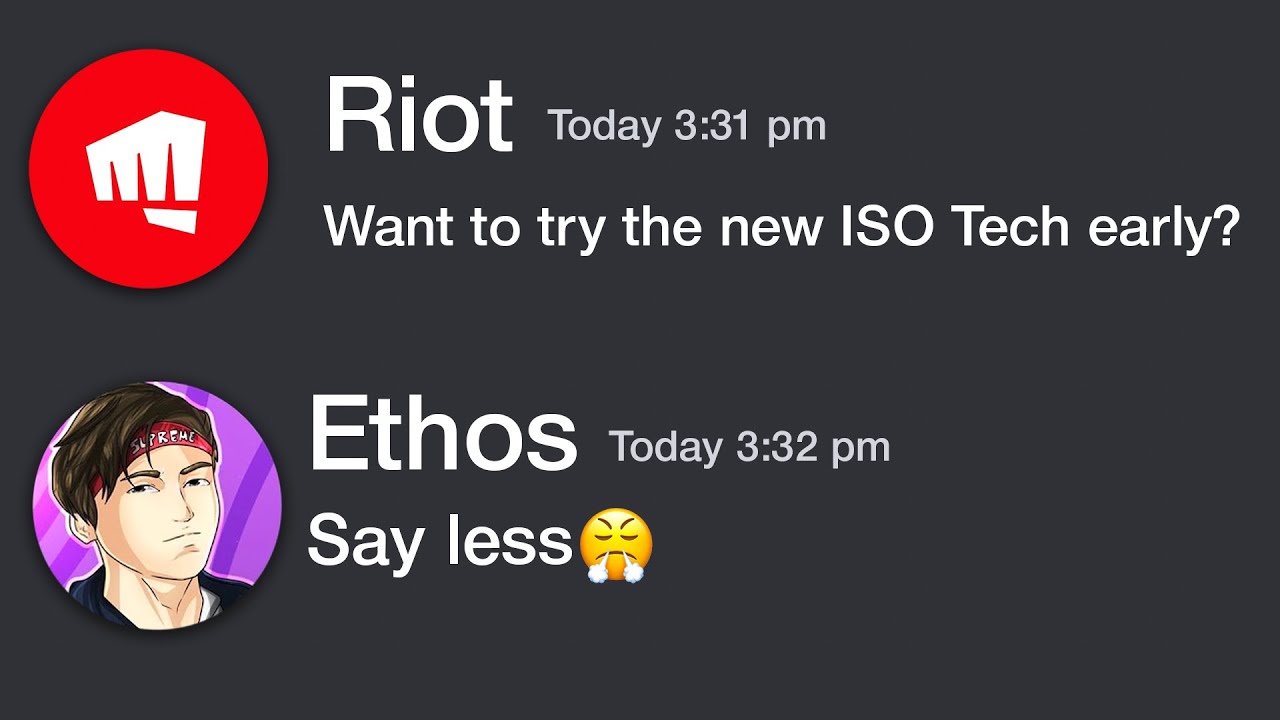
Task: Open the Riot username profile
Action: 419,118
